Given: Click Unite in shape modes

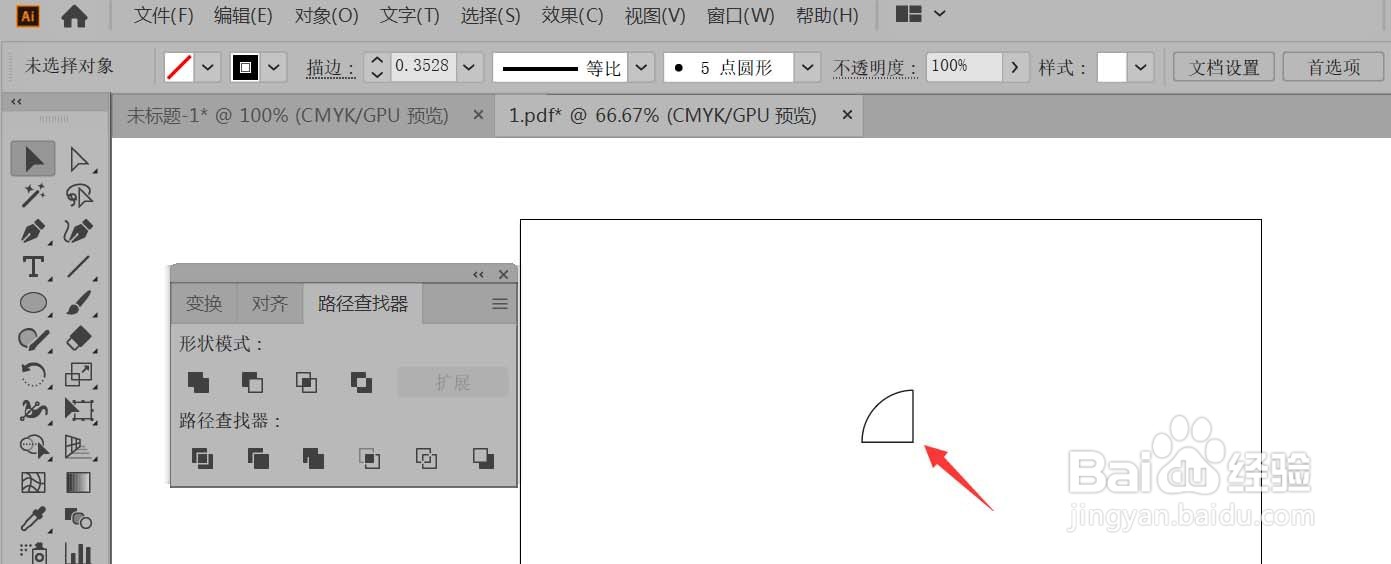Looking at the screenshot, I should [198, 382].
